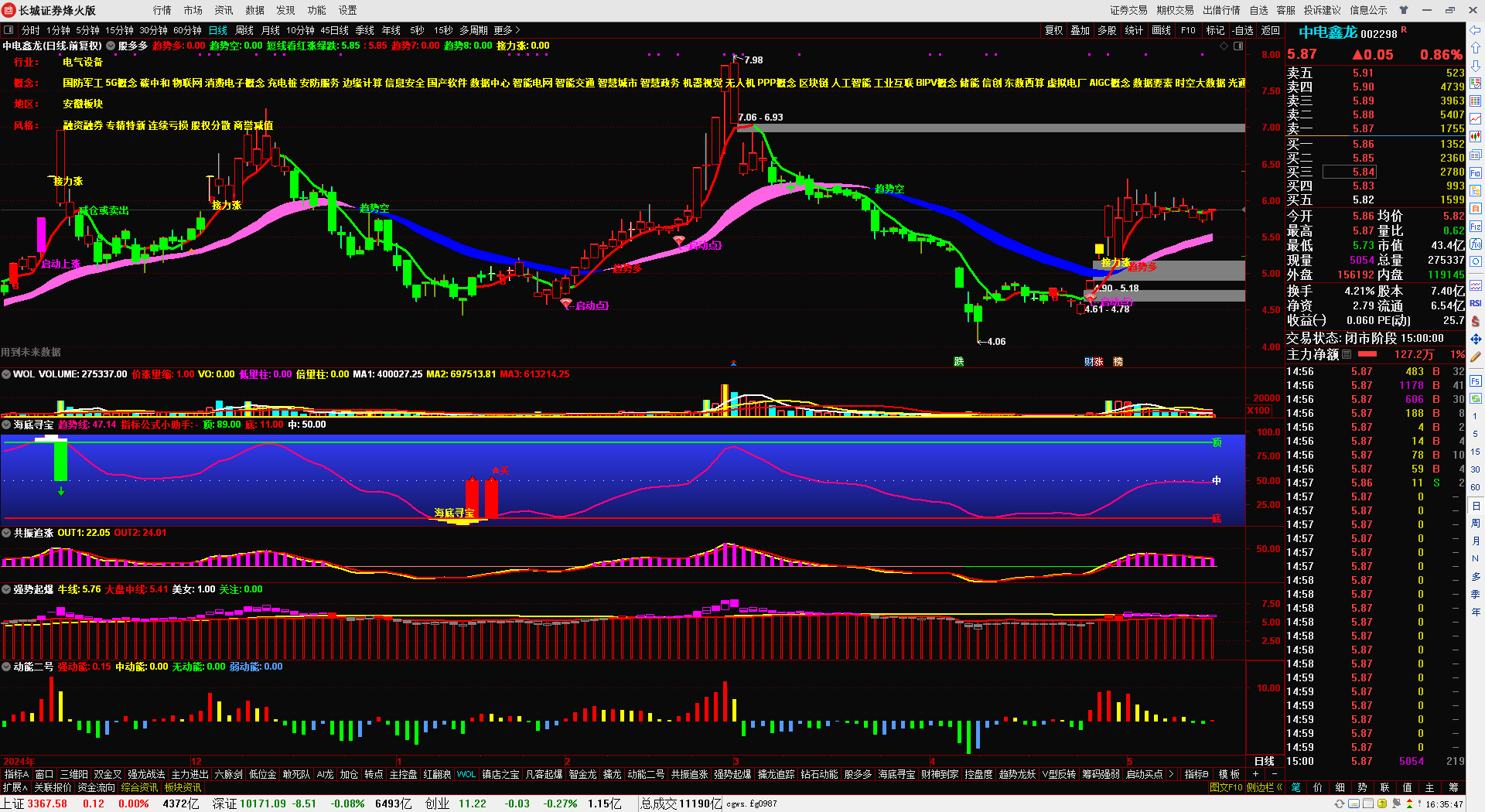Switch to monthly 月 period in sidebar
Image resolution: width=1485 pixels, height=812 pixels.
pyautogui.click(x=1476, y=541)
